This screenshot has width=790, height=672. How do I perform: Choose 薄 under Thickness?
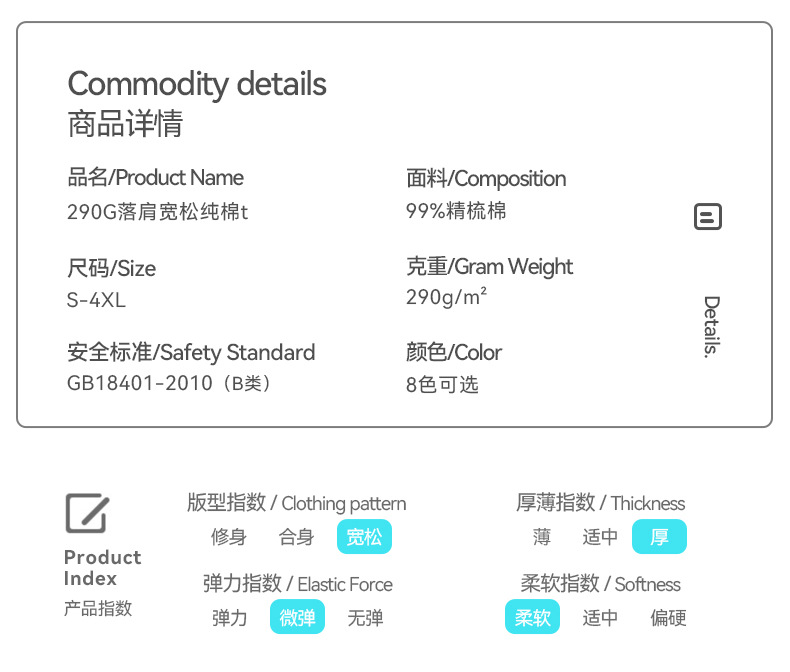point(542,537)
